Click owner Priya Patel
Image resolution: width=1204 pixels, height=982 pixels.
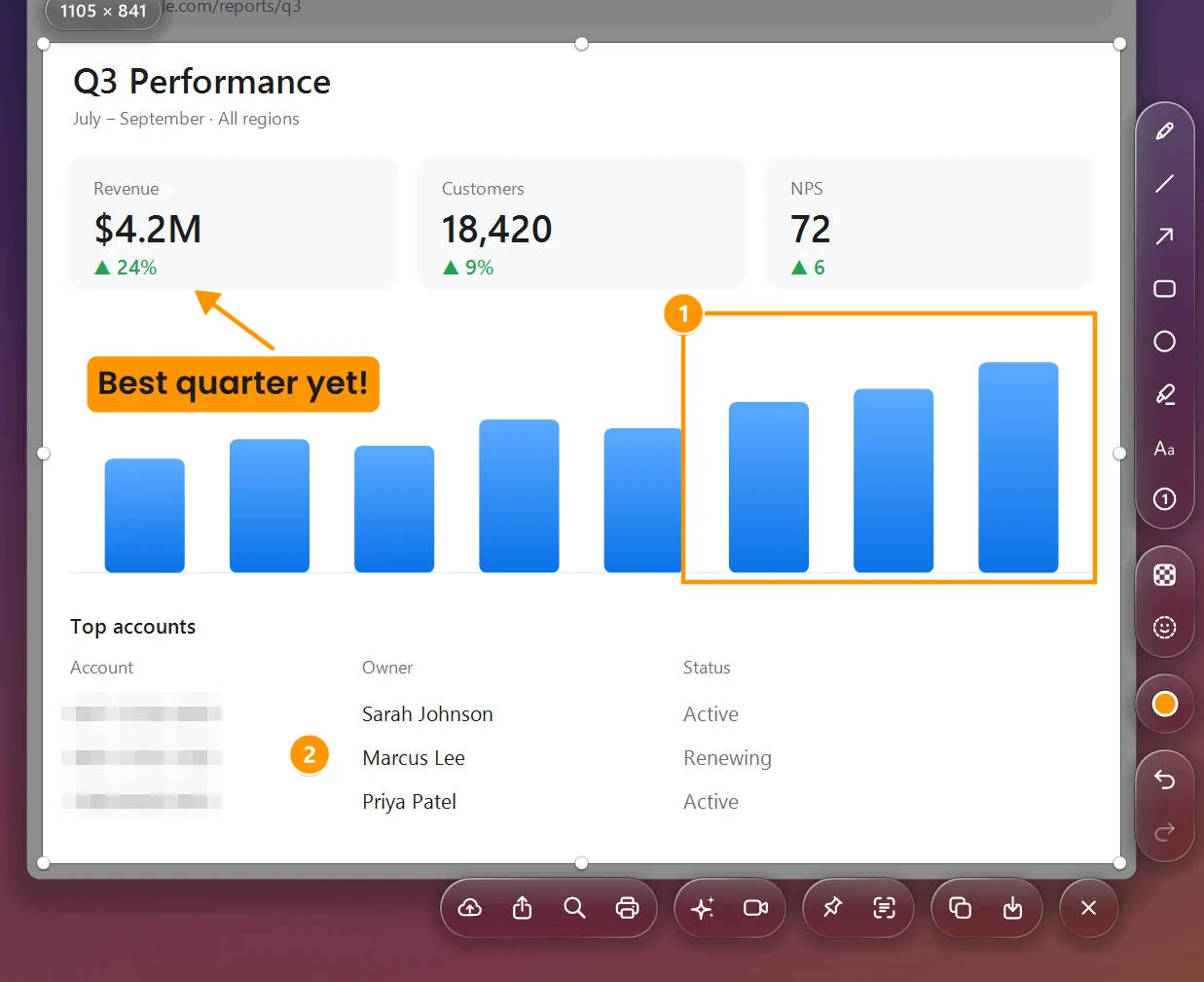pos(410,802)
